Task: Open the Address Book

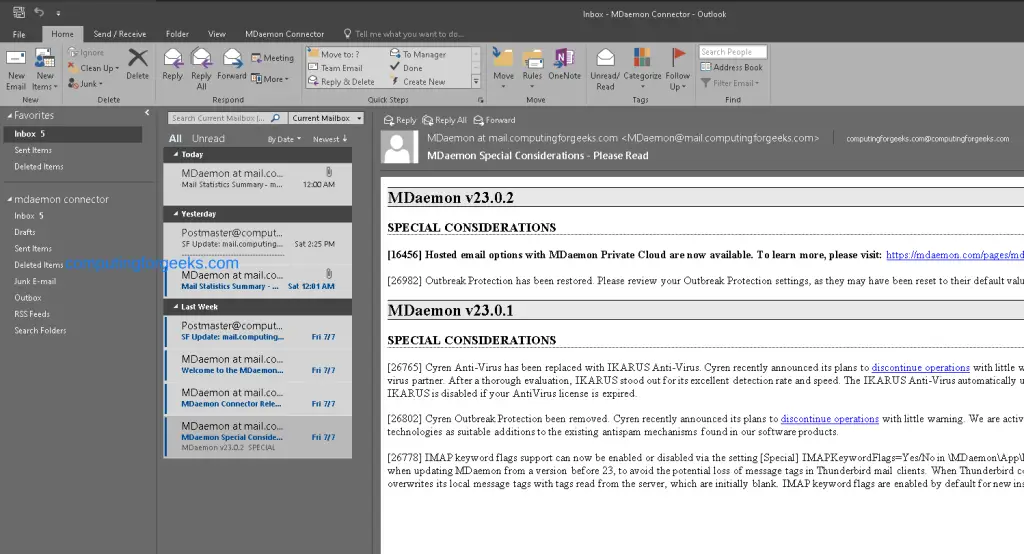Action: pyautogui.click(x=731, y=67)
